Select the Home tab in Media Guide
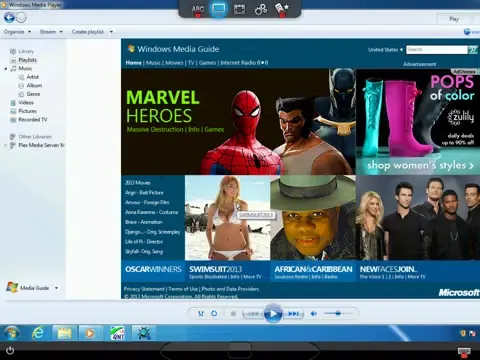 pos(133,63)
